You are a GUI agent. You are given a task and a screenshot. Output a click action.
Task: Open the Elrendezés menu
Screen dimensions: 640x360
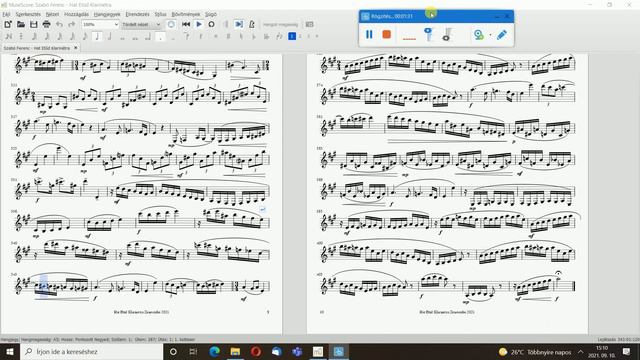(x=138, y=14)
